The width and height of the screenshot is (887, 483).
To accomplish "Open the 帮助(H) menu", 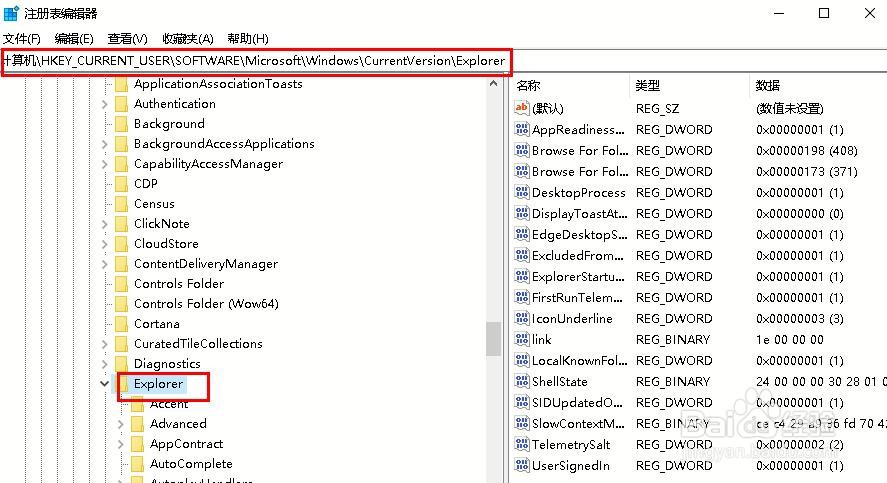I will (x=248, y=38).
